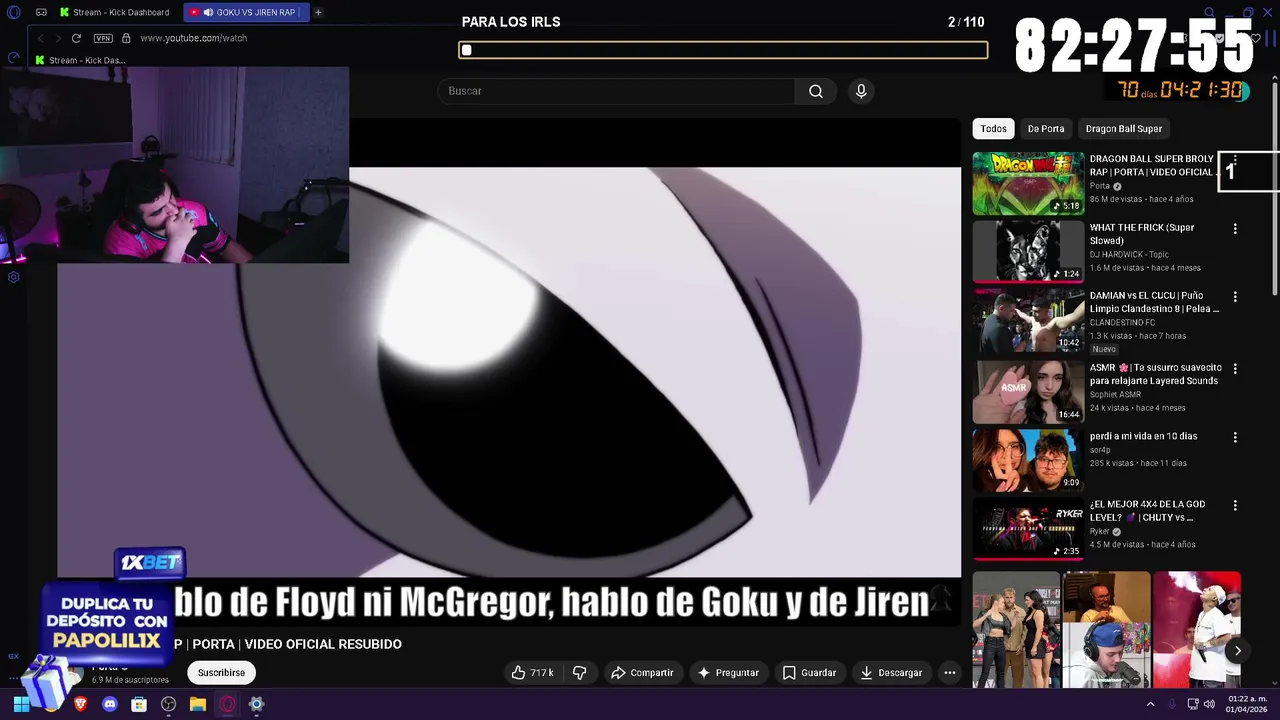This screenshot has width=1280, height=720.
Task: Launch Brave browser from taskbar
Action: click(80, 704)
